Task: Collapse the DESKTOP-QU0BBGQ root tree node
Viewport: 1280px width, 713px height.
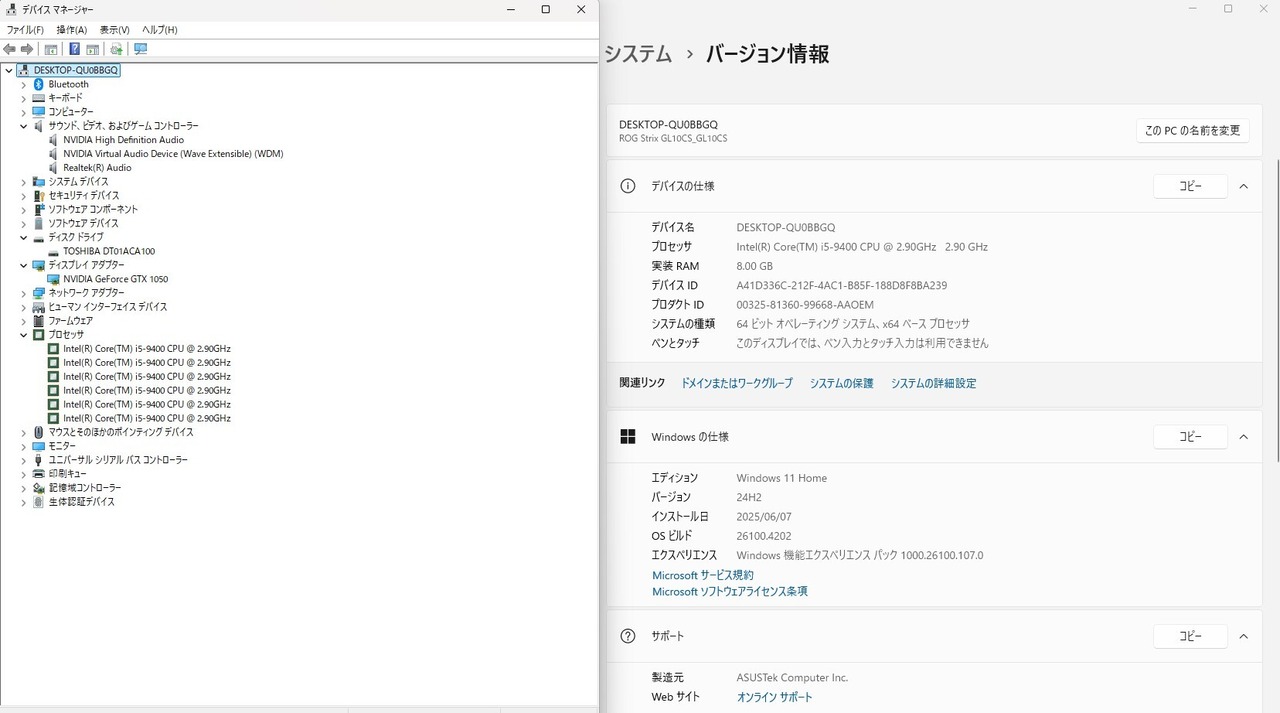Action: 9,70
